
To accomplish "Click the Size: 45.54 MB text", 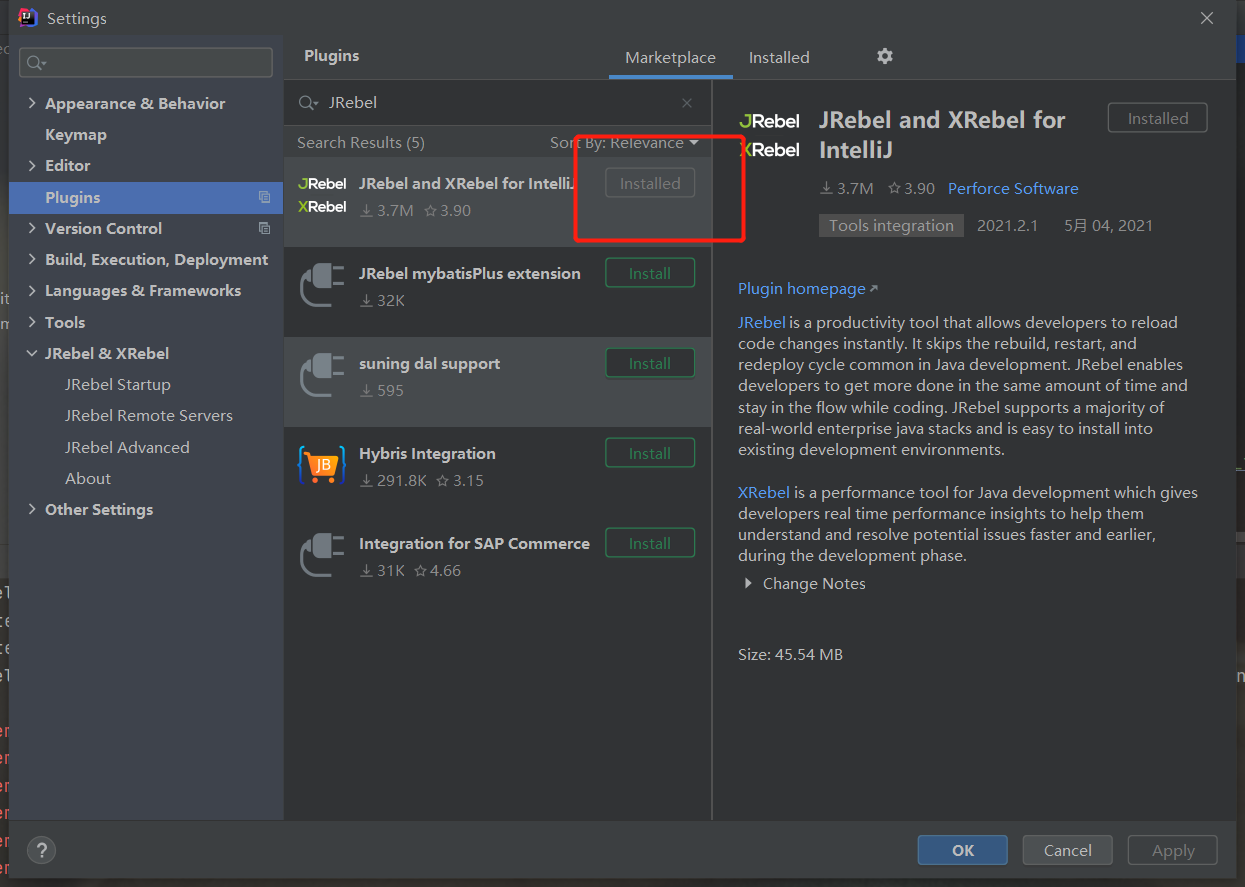I will tap(790, 654).
